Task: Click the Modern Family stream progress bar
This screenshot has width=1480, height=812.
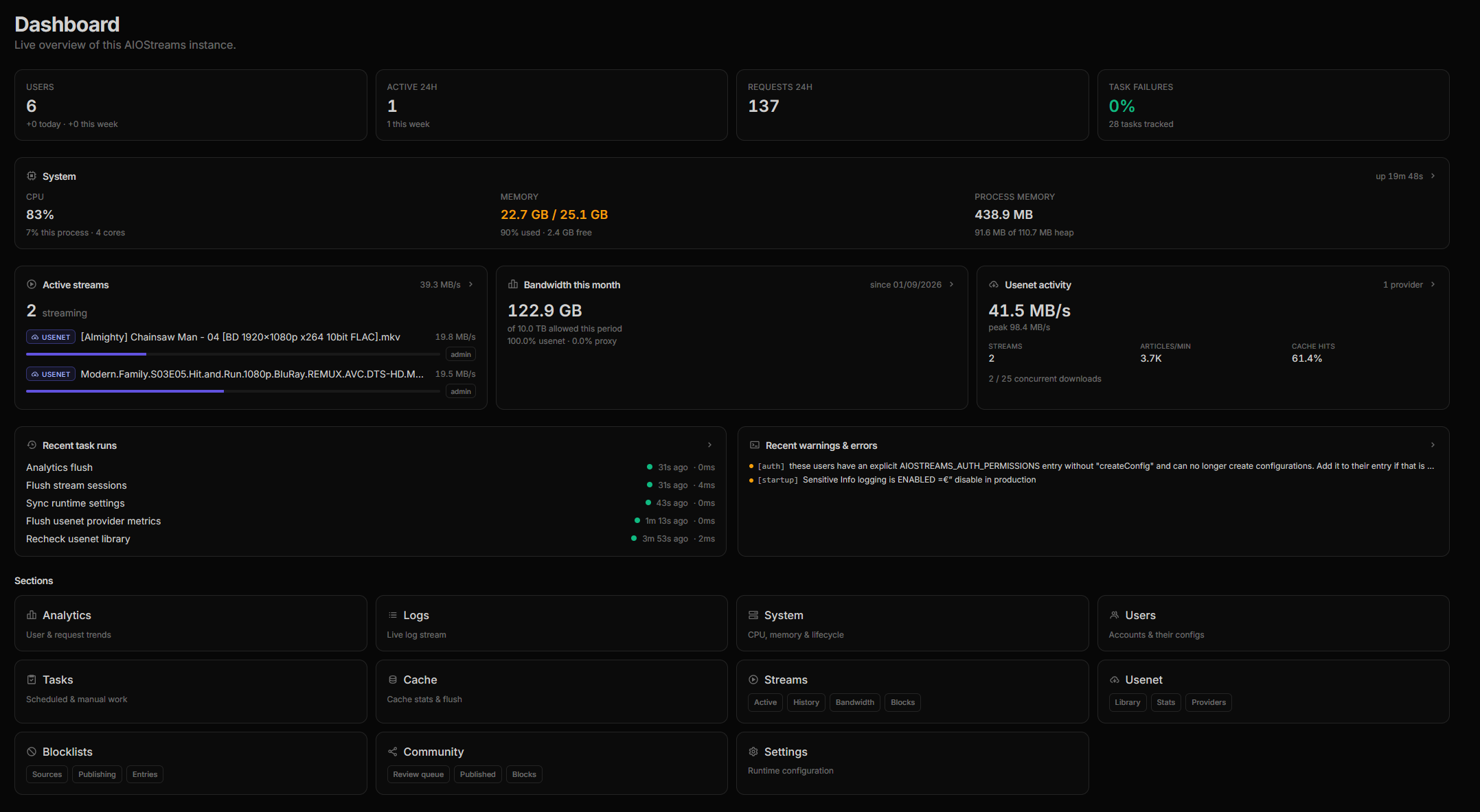Action: pyautogui.click(x=233, y=391)
